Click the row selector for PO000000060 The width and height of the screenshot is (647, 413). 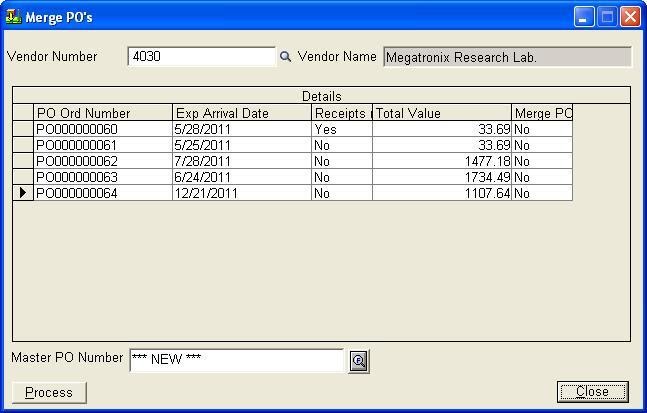pos(23,129)
